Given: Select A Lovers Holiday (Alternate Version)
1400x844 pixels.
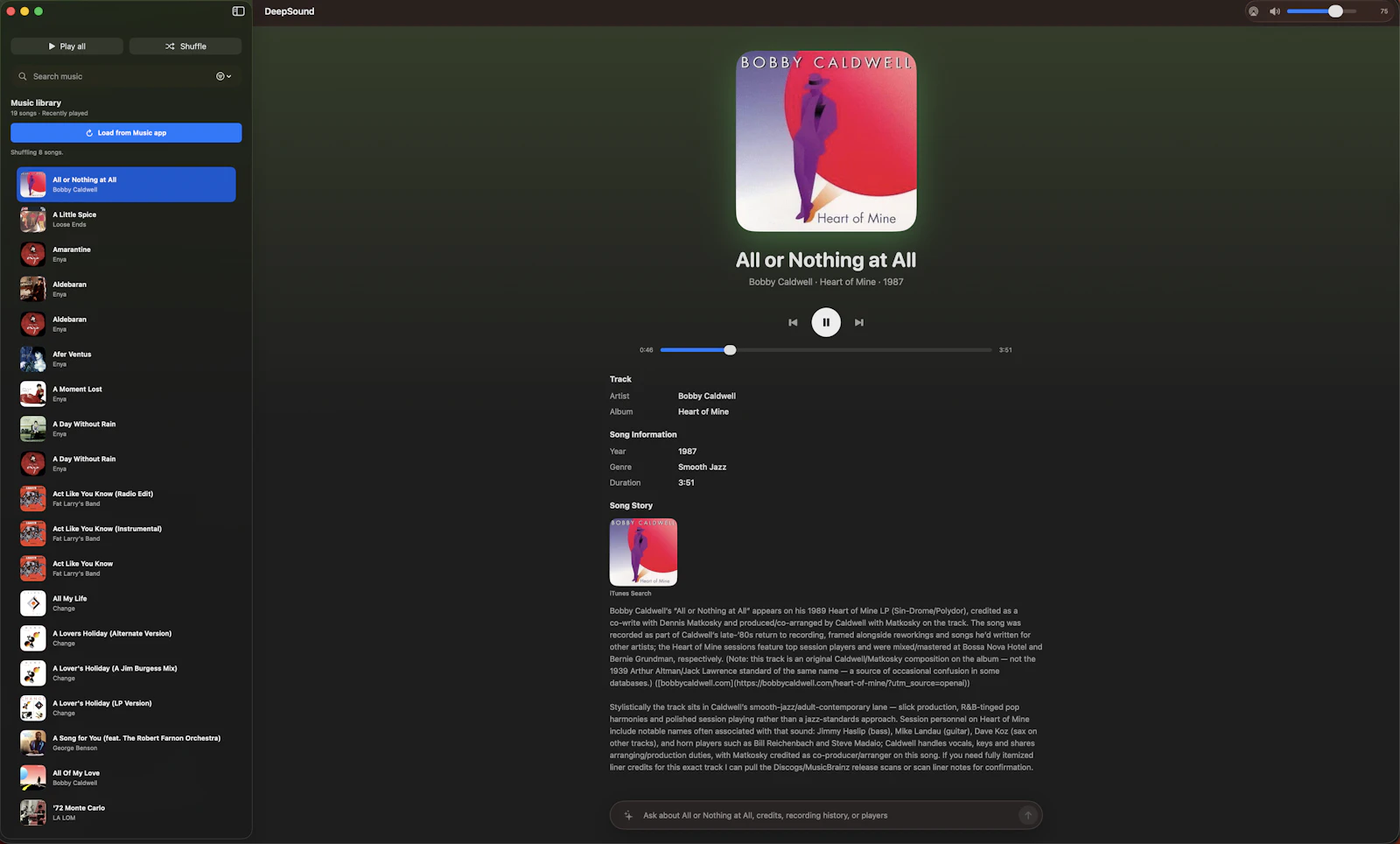Looking at the screenshot, I should point(126,638).
